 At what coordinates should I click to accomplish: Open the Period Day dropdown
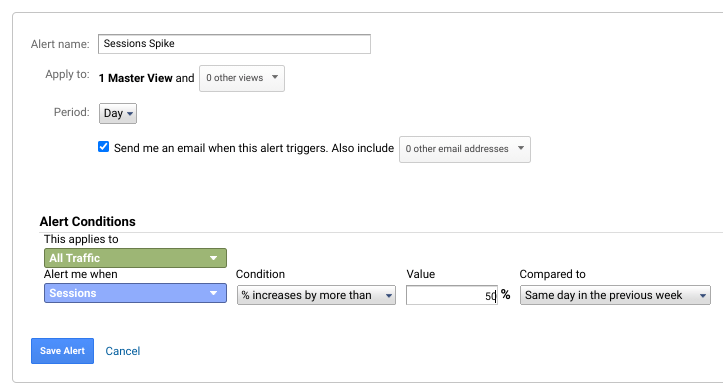(x=118, y=113)
